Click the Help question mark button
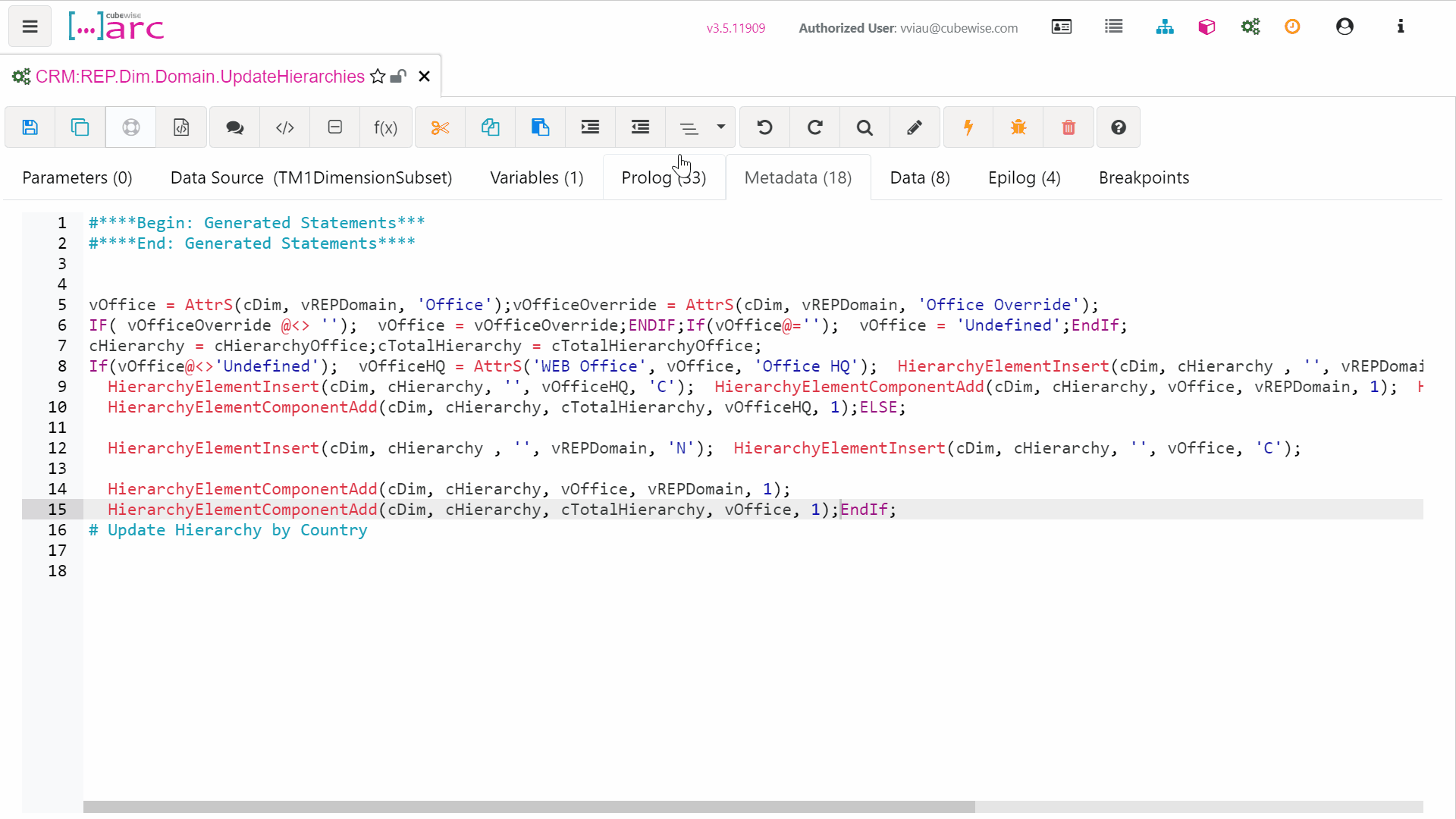 pos(1118,127)
